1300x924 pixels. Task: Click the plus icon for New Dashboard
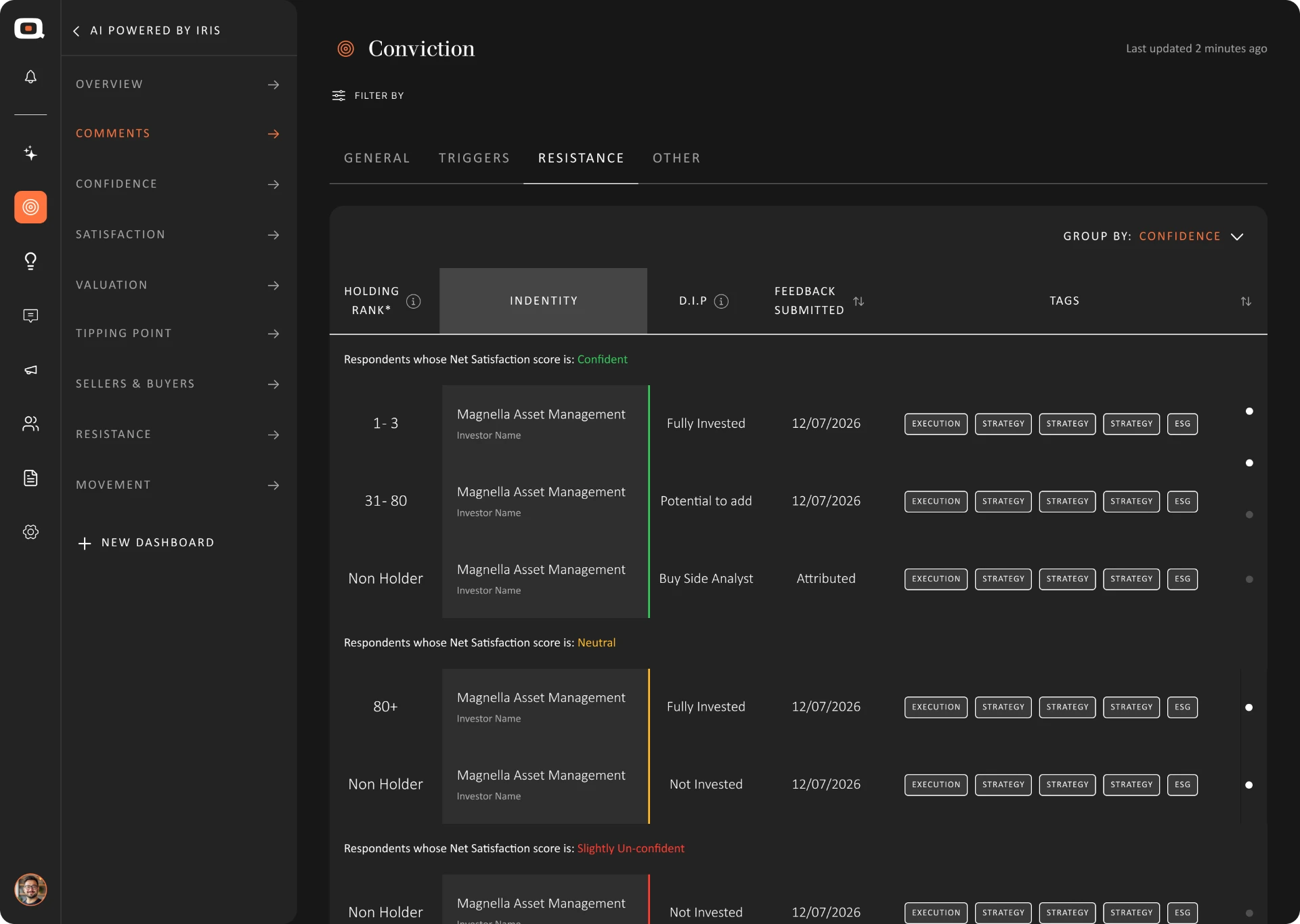tap(85, 543)
